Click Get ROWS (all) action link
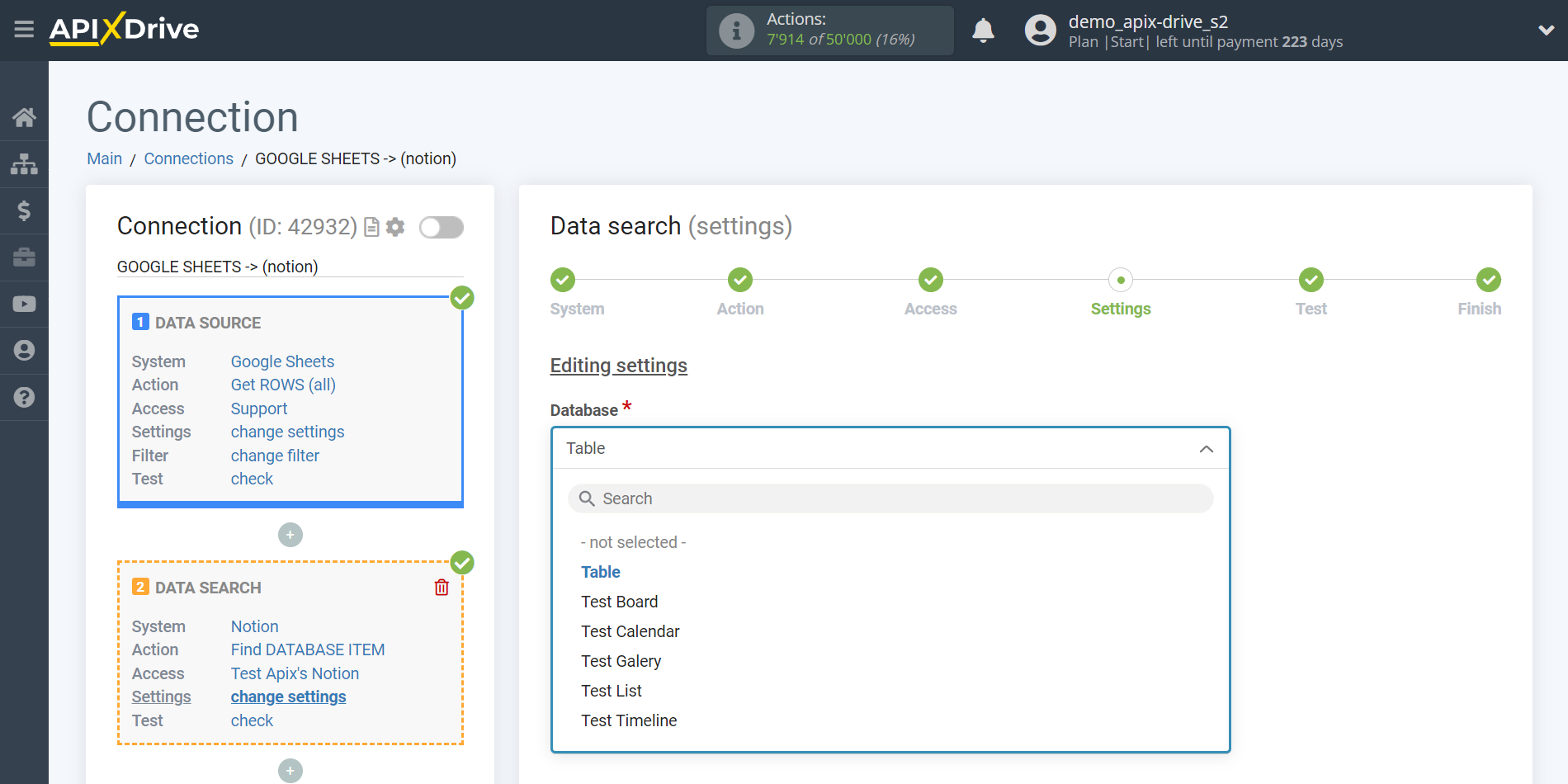This screenshot has height=784, width=1568. pyautogui.click(x=283, y=385)
